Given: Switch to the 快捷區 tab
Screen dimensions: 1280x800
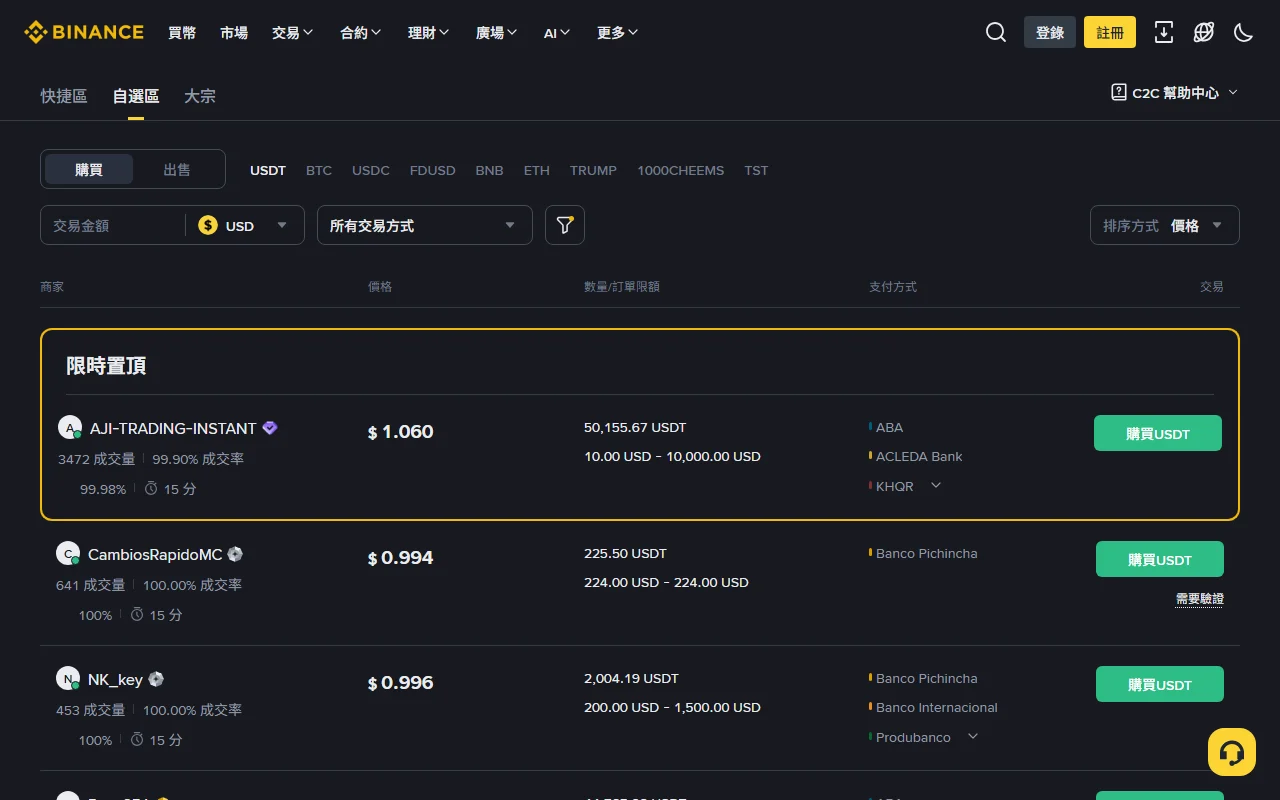Looking at the screenshot, I should (64, 96).
